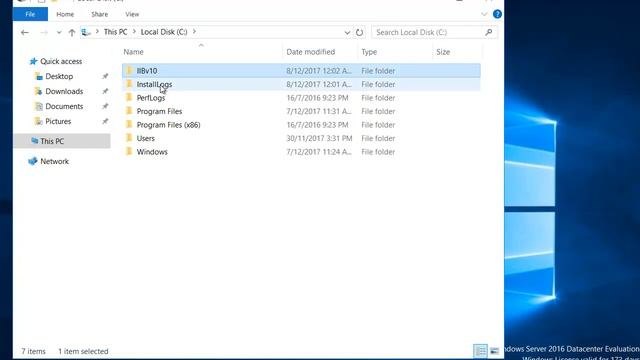
Task: Open the recent locations dropdown arrow
Action: pos(59,32)
